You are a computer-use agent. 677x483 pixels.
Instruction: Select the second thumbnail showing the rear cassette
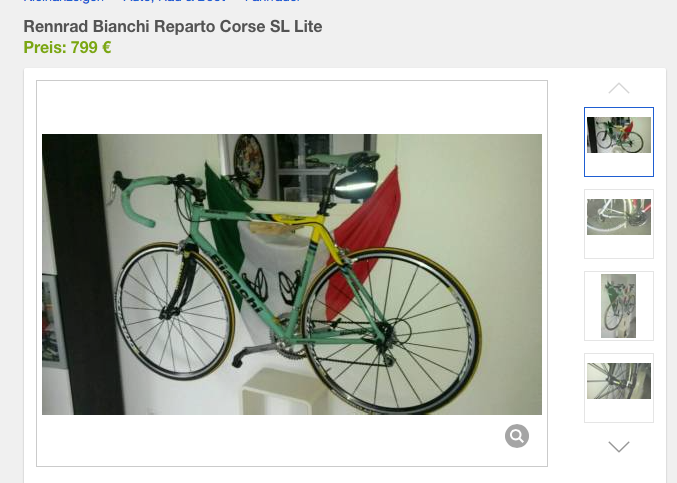(619, 224)
